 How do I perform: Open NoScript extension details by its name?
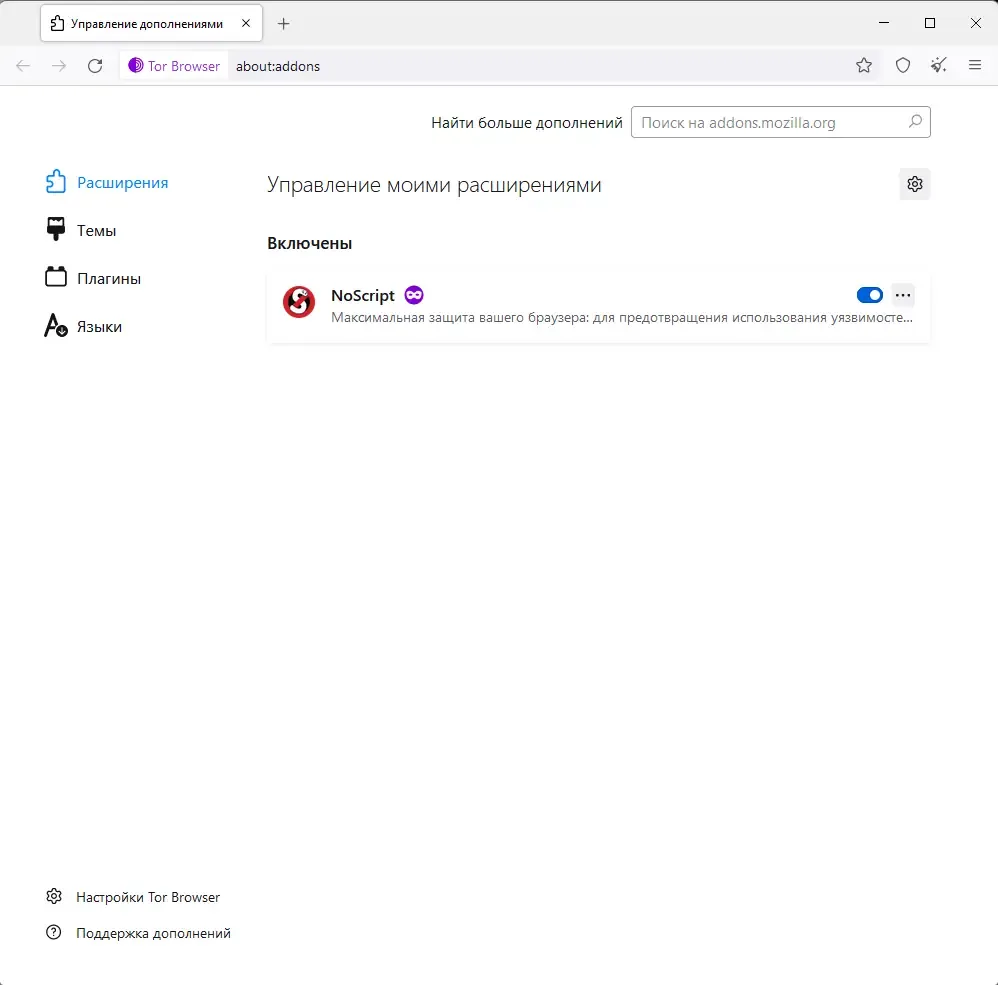click(x=363, y=295)
